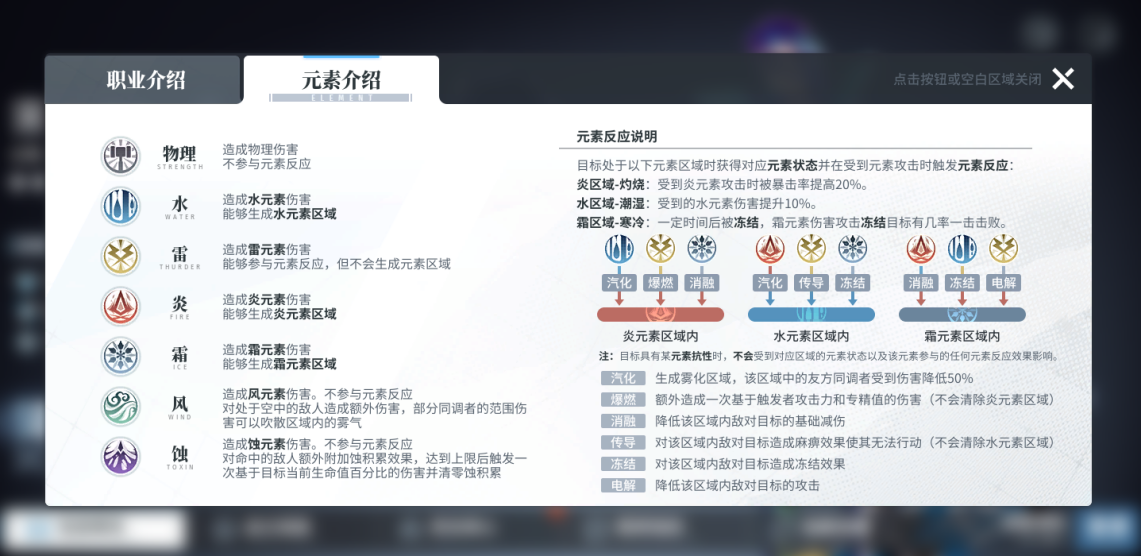Click the Thunder (雷) icon in left list
Image resolution: width=1141 pixels, height=556 pixels.
pyautogui.click(x=121, y=256)
